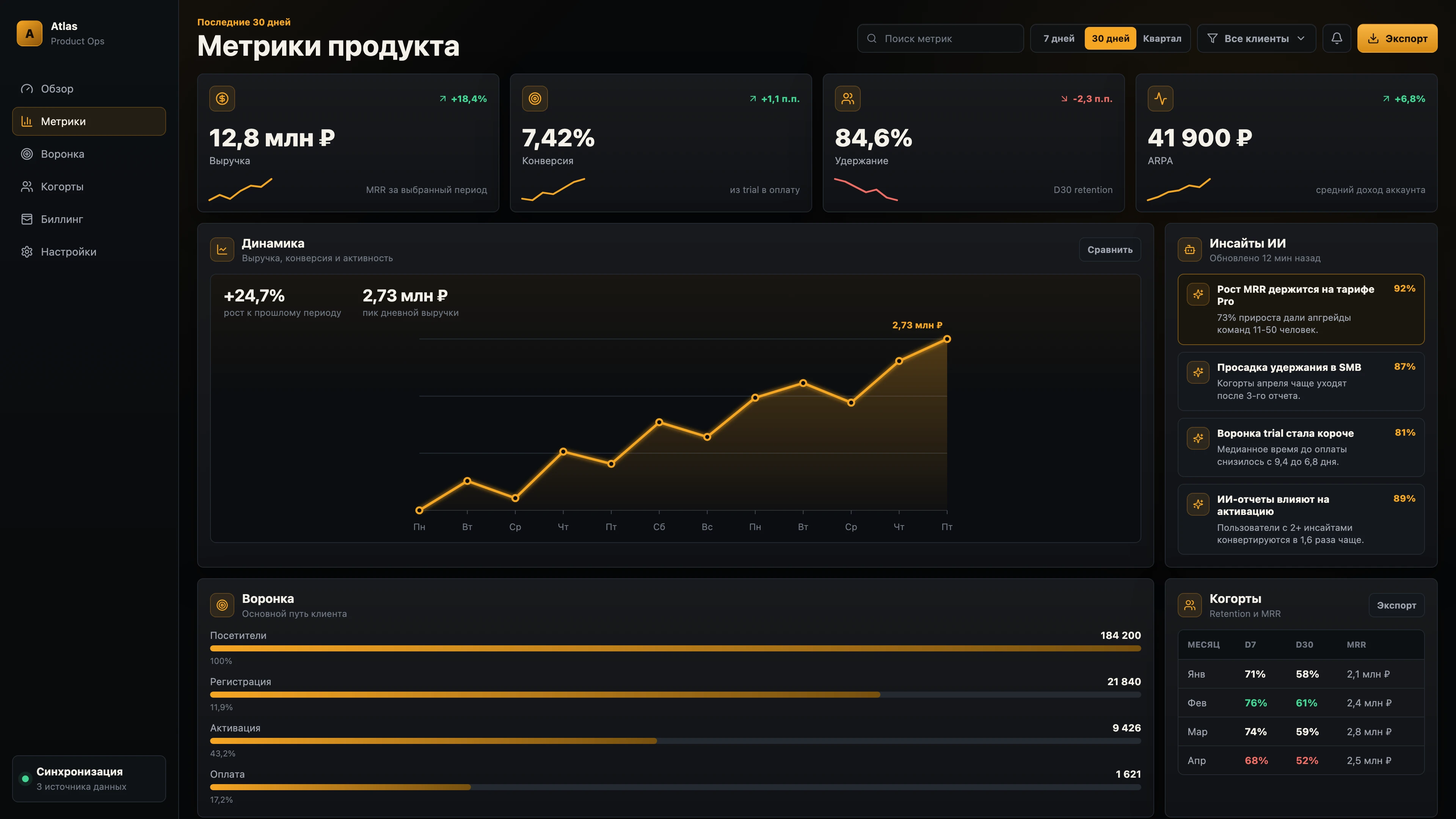This screenshot has width=1456, height=819.
Task: Click the Выручка revenue sparkline
Action: pos(240,189)
